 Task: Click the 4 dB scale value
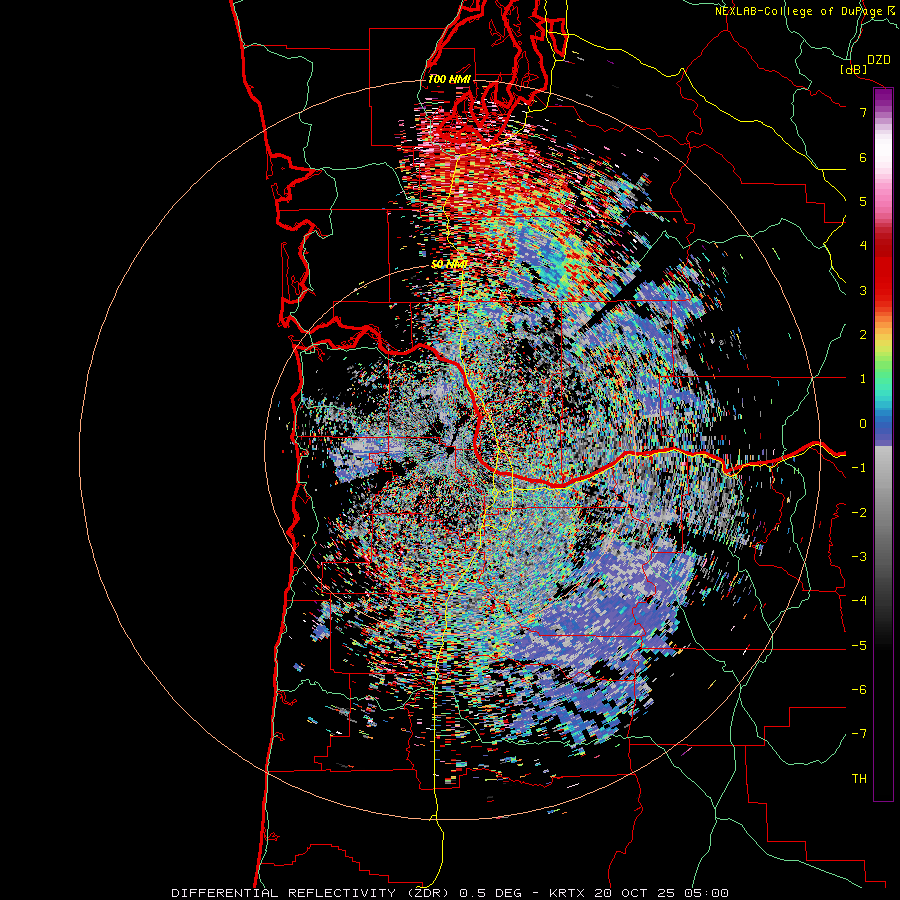tap(863, 246)
